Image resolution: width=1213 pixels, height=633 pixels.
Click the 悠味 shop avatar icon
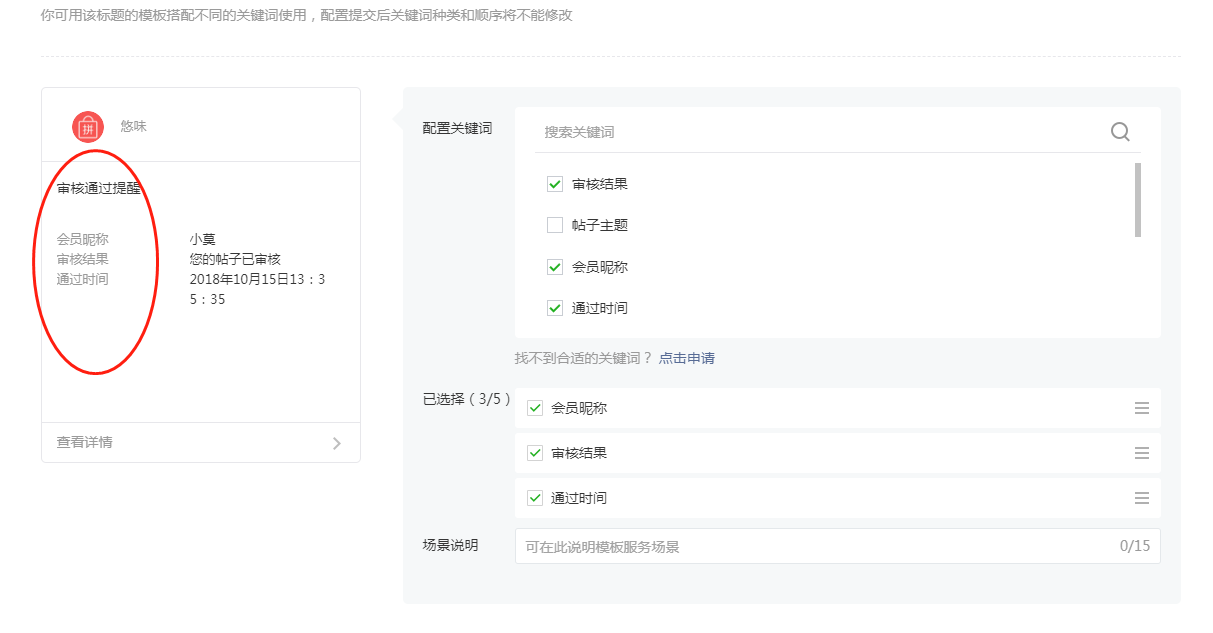pos(88,127)
